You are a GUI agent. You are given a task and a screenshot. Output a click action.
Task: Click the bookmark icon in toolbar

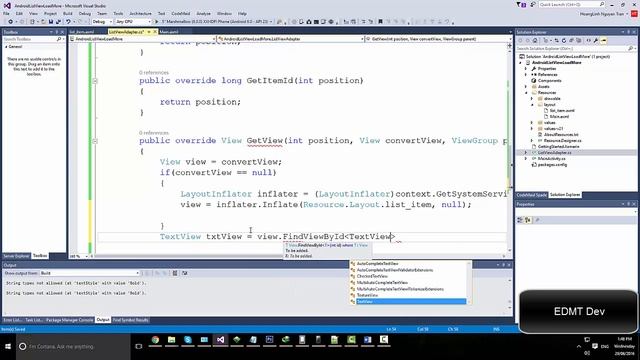pyautogui.click(x=380, y=22)
